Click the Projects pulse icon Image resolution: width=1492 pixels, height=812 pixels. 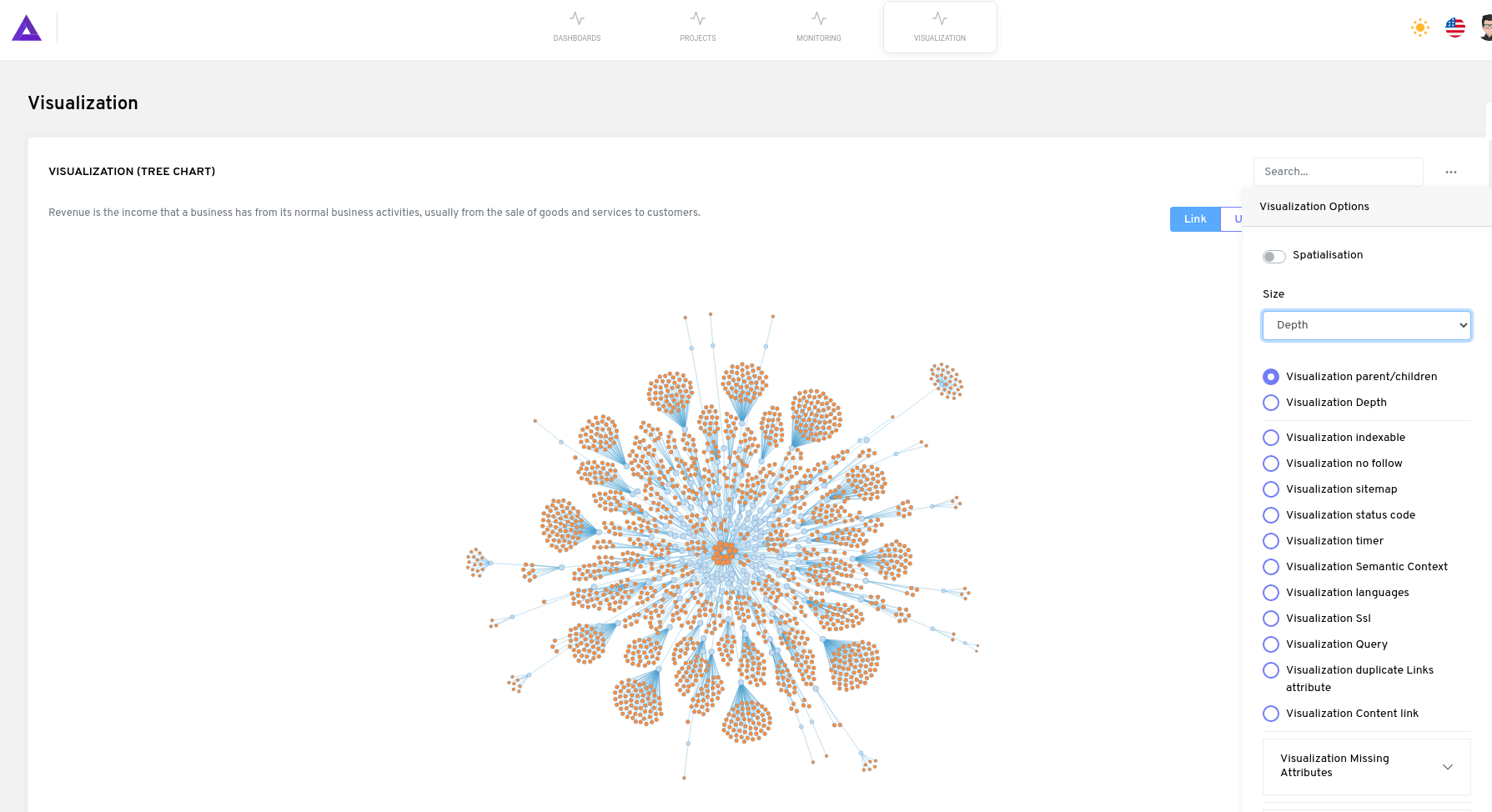697,19
